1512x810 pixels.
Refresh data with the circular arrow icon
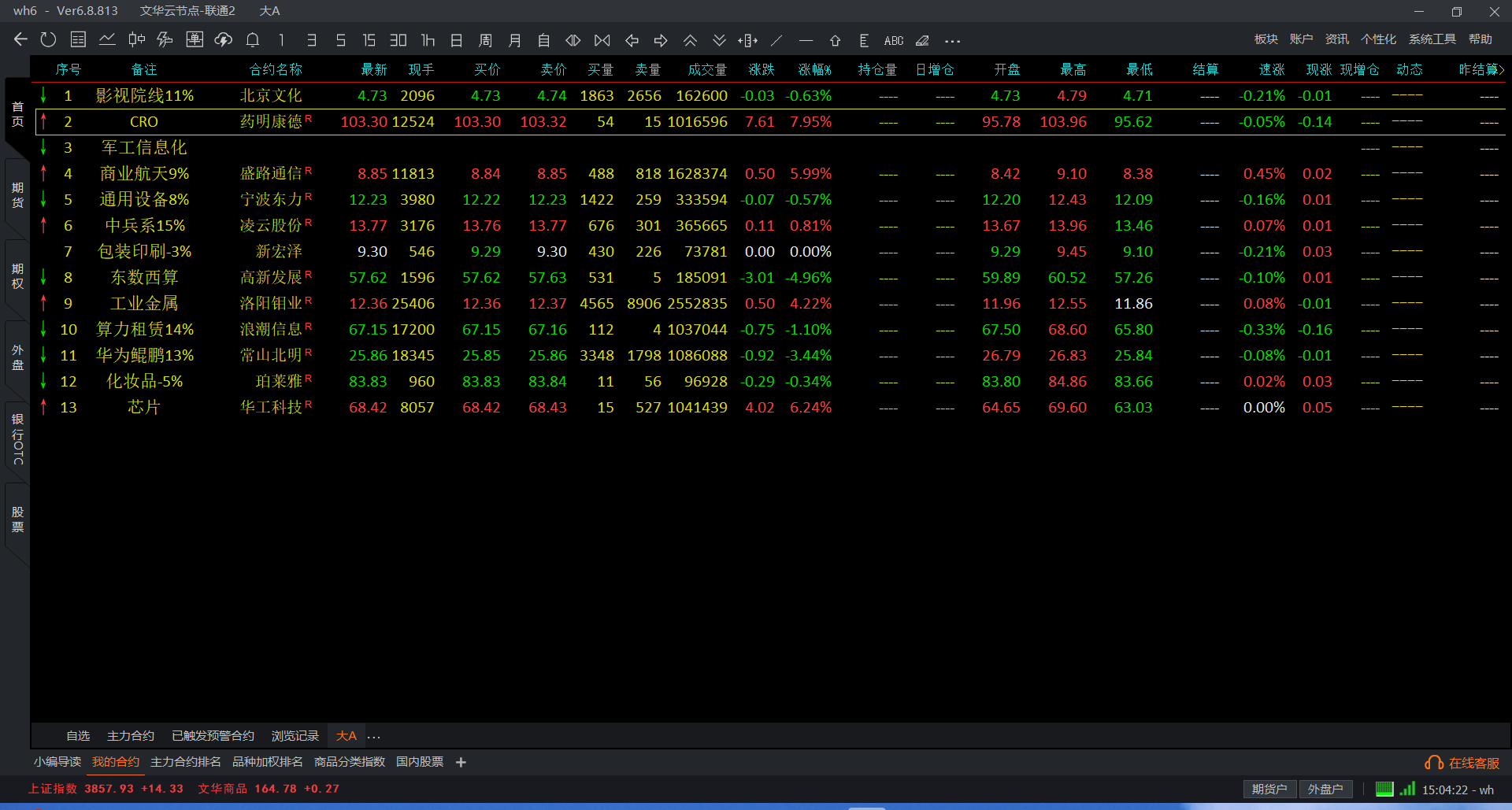(48, 39)
